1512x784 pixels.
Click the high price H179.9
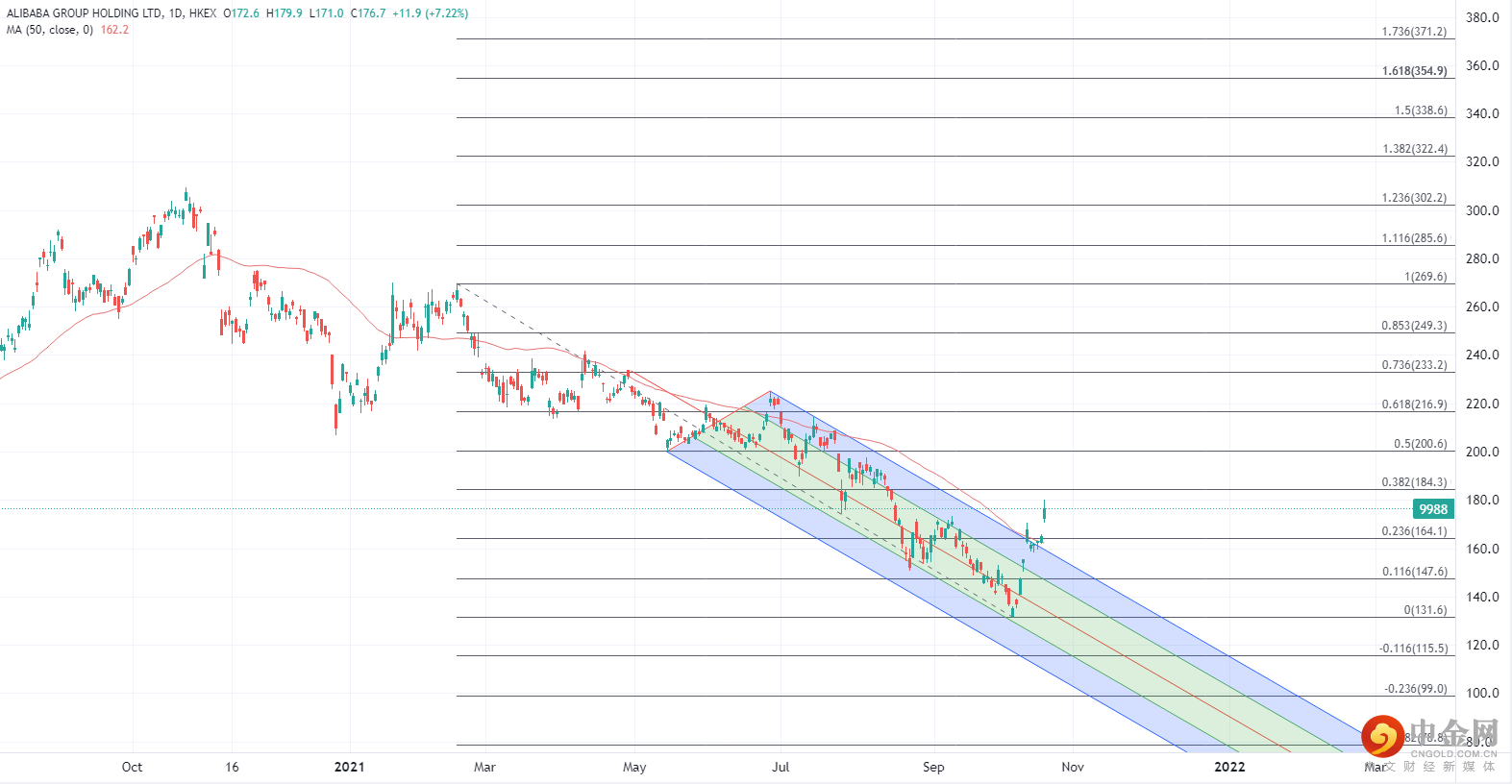coord(285,13)
